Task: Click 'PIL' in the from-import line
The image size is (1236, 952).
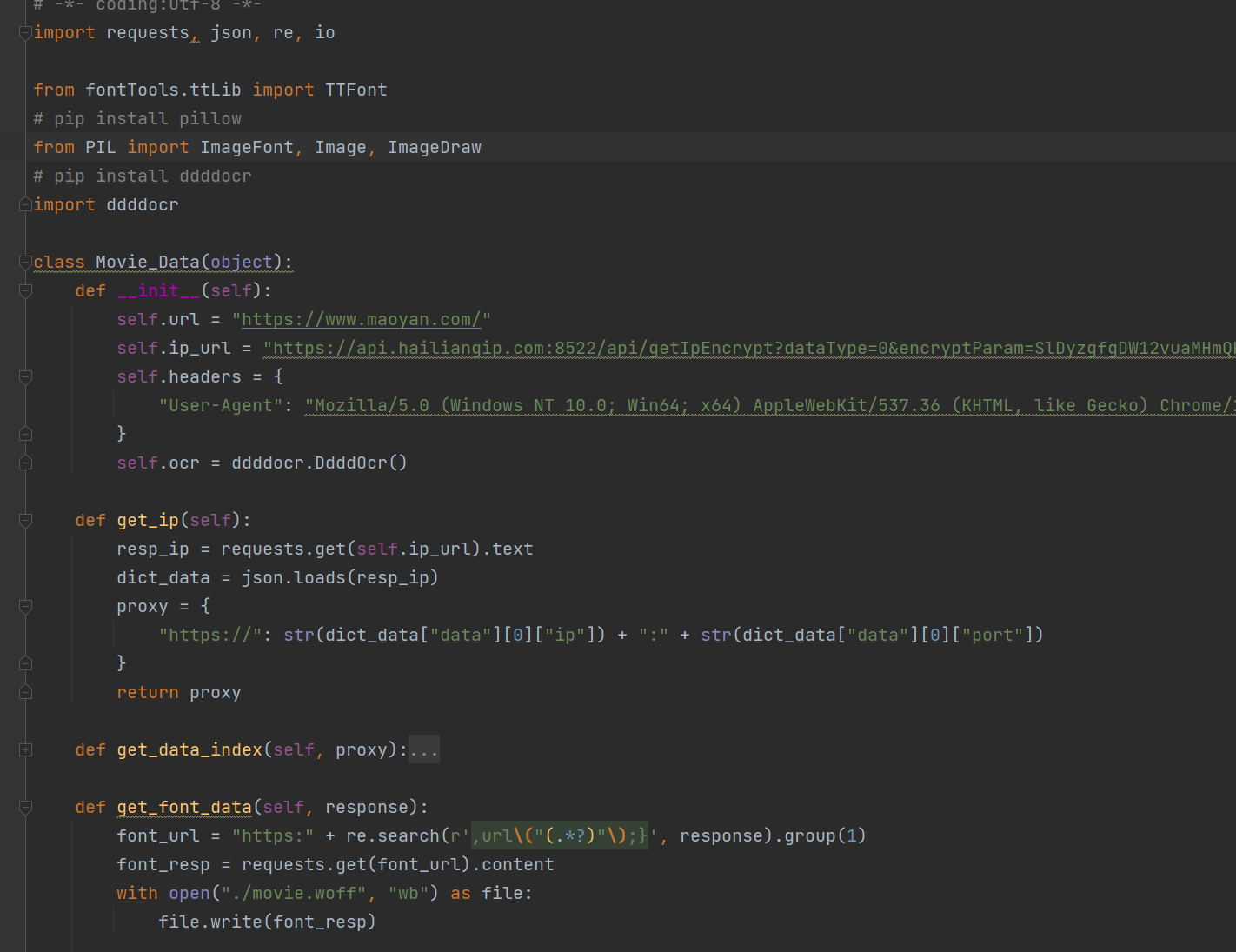Action: coord(101,148)
